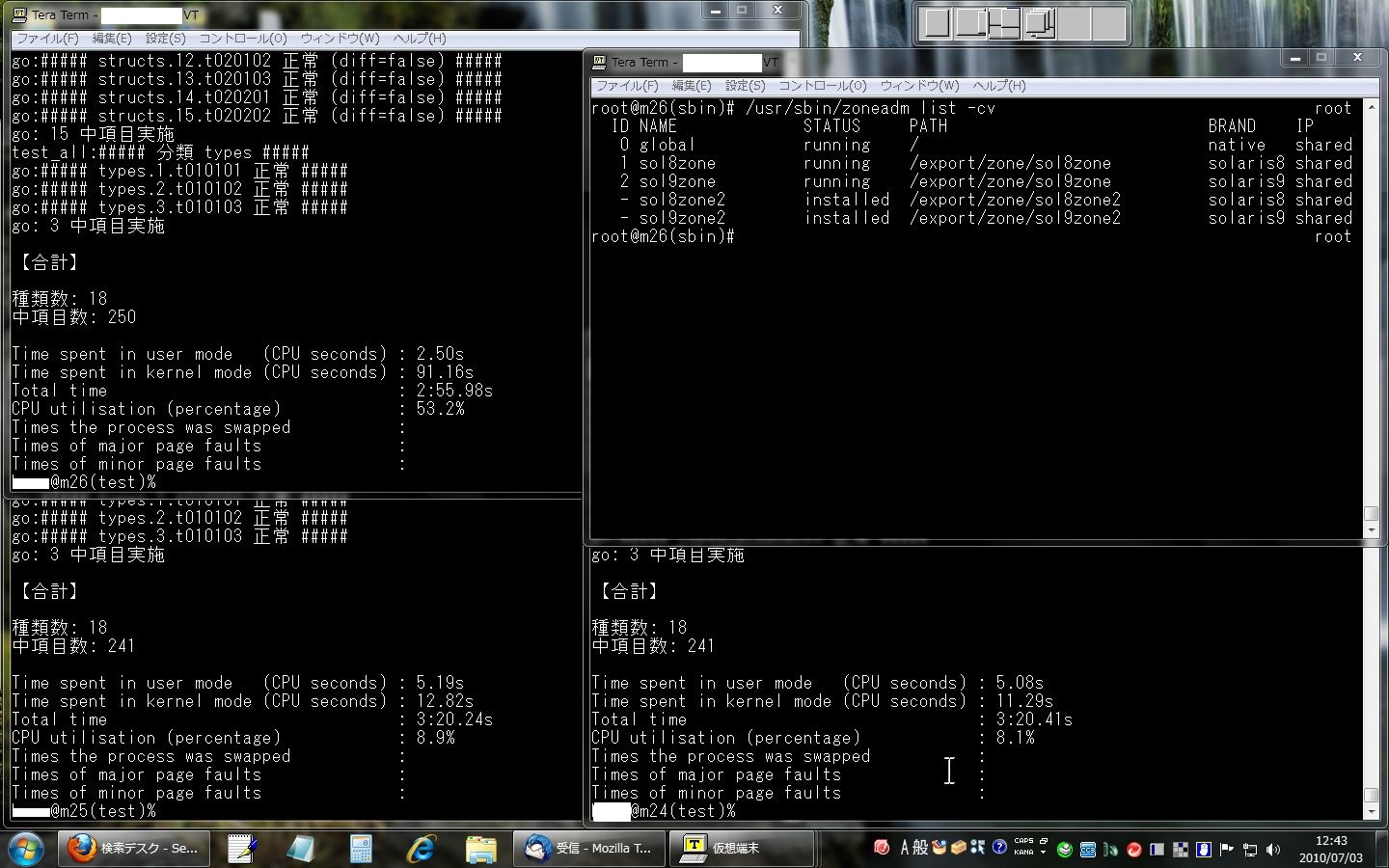Viewport: 1389px width, 868px height.
Task: Open Windows Explorer folder taskbar icon
Action: click(x=480, y=849)
